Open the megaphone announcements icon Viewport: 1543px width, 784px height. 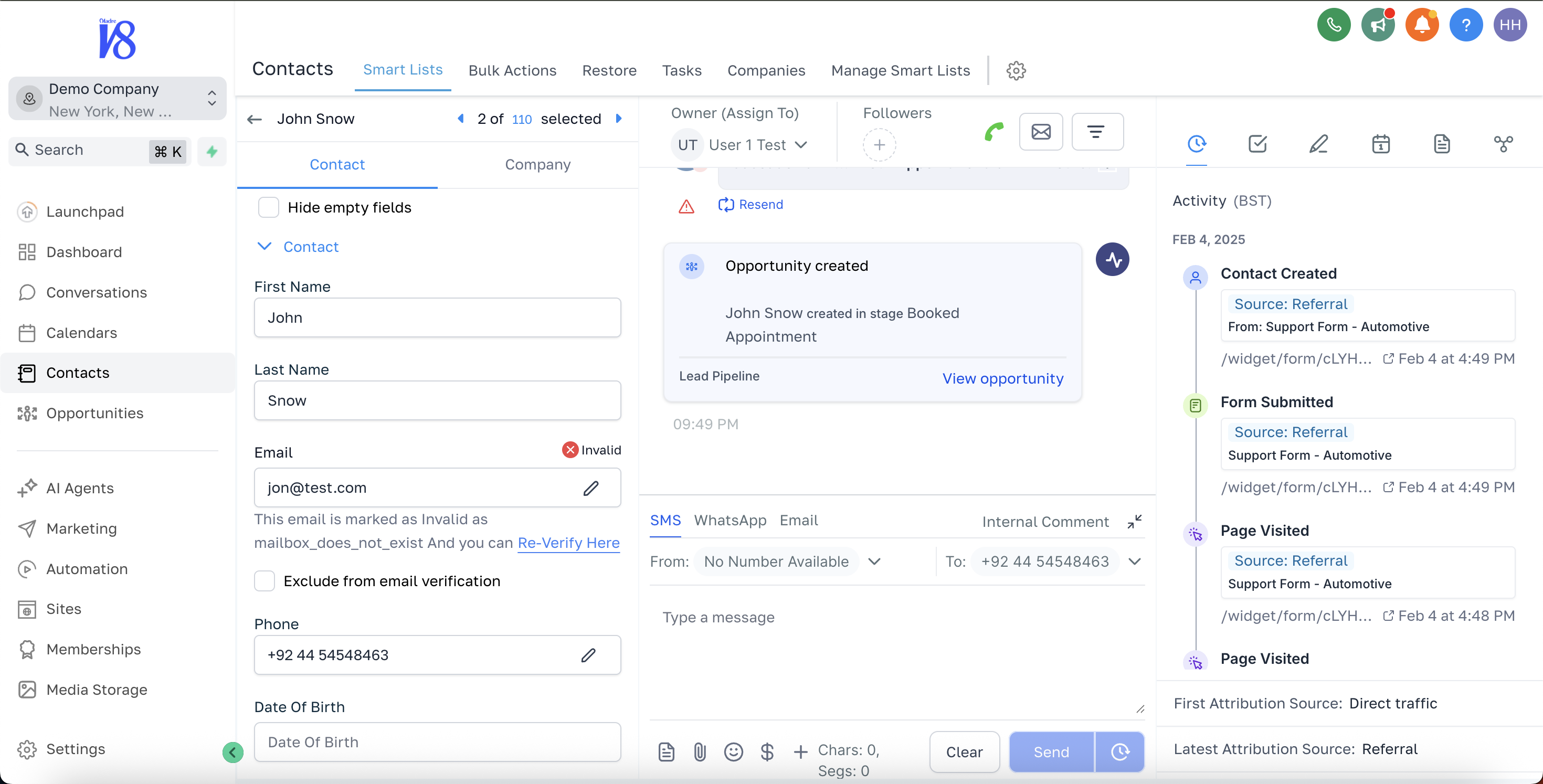(x=1378, y=25)
